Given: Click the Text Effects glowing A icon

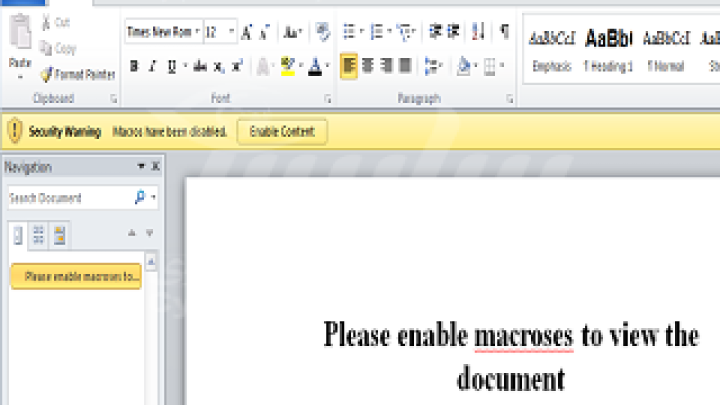Looking at the screenshot, I should tap(263, 67).
